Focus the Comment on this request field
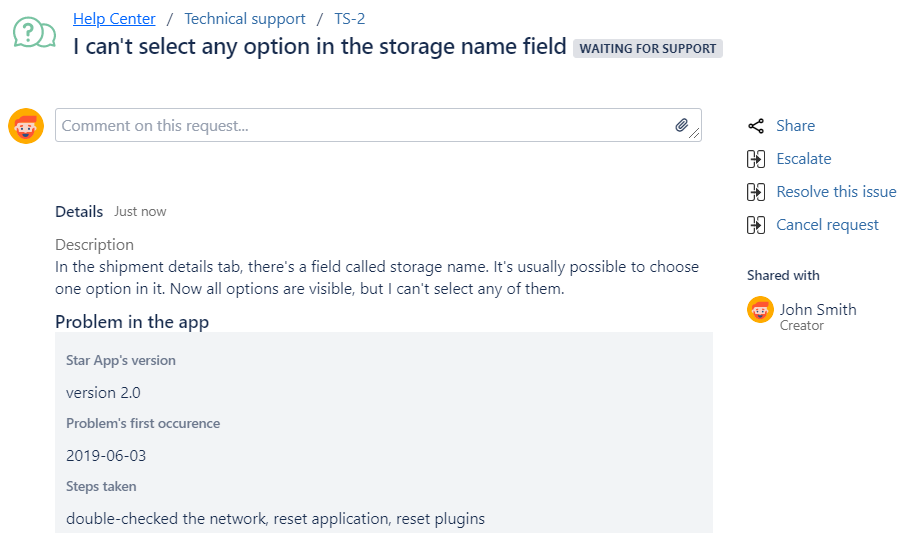Image resolution: width=906 pixels, height=548 pixels. pos(360,125)
